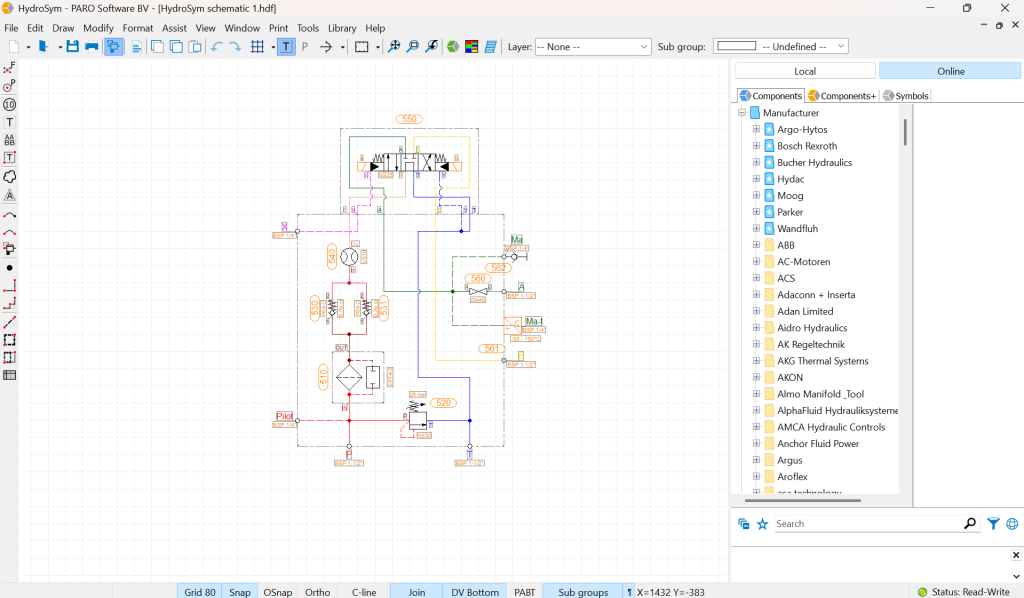Collapse the Manufacturer root node
Screen dimensions: 1024x598
(742, 112)
